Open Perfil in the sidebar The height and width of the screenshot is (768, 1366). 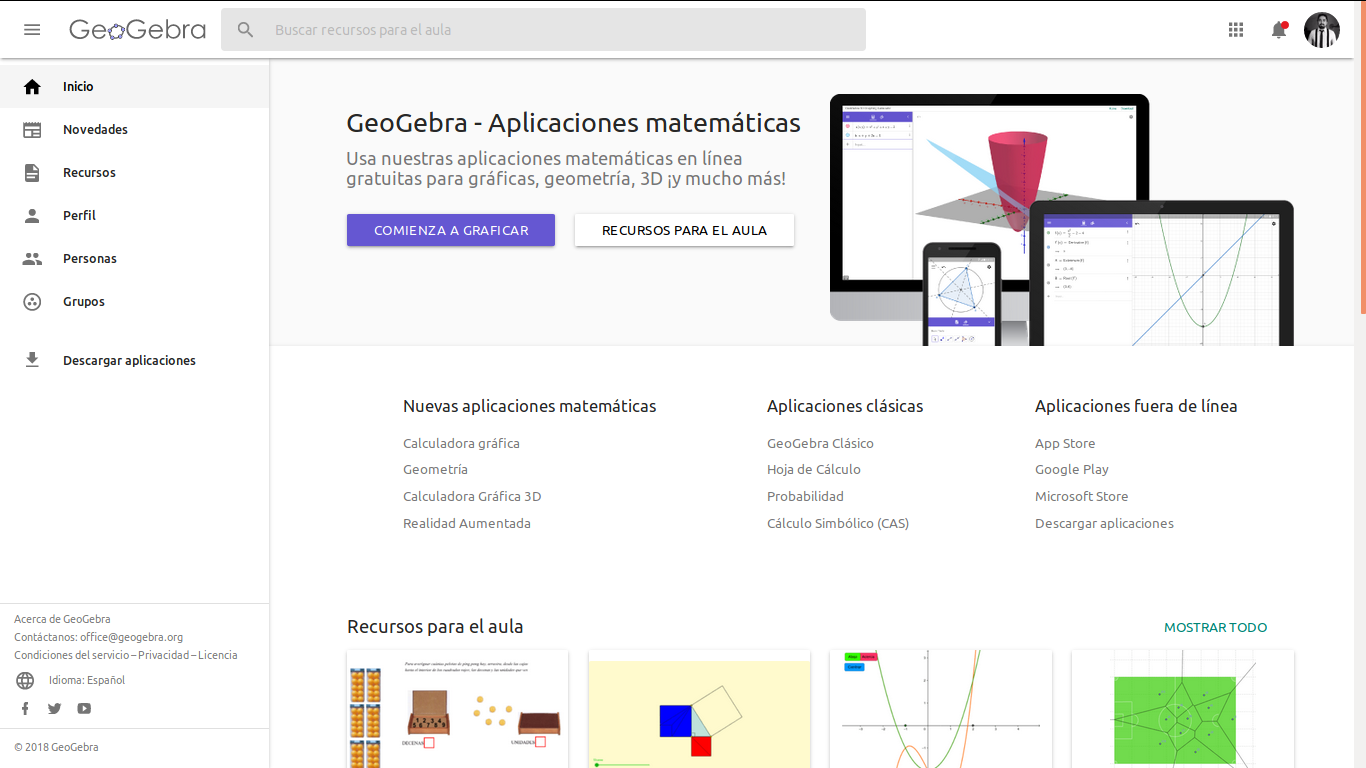[x=134, y=216]
